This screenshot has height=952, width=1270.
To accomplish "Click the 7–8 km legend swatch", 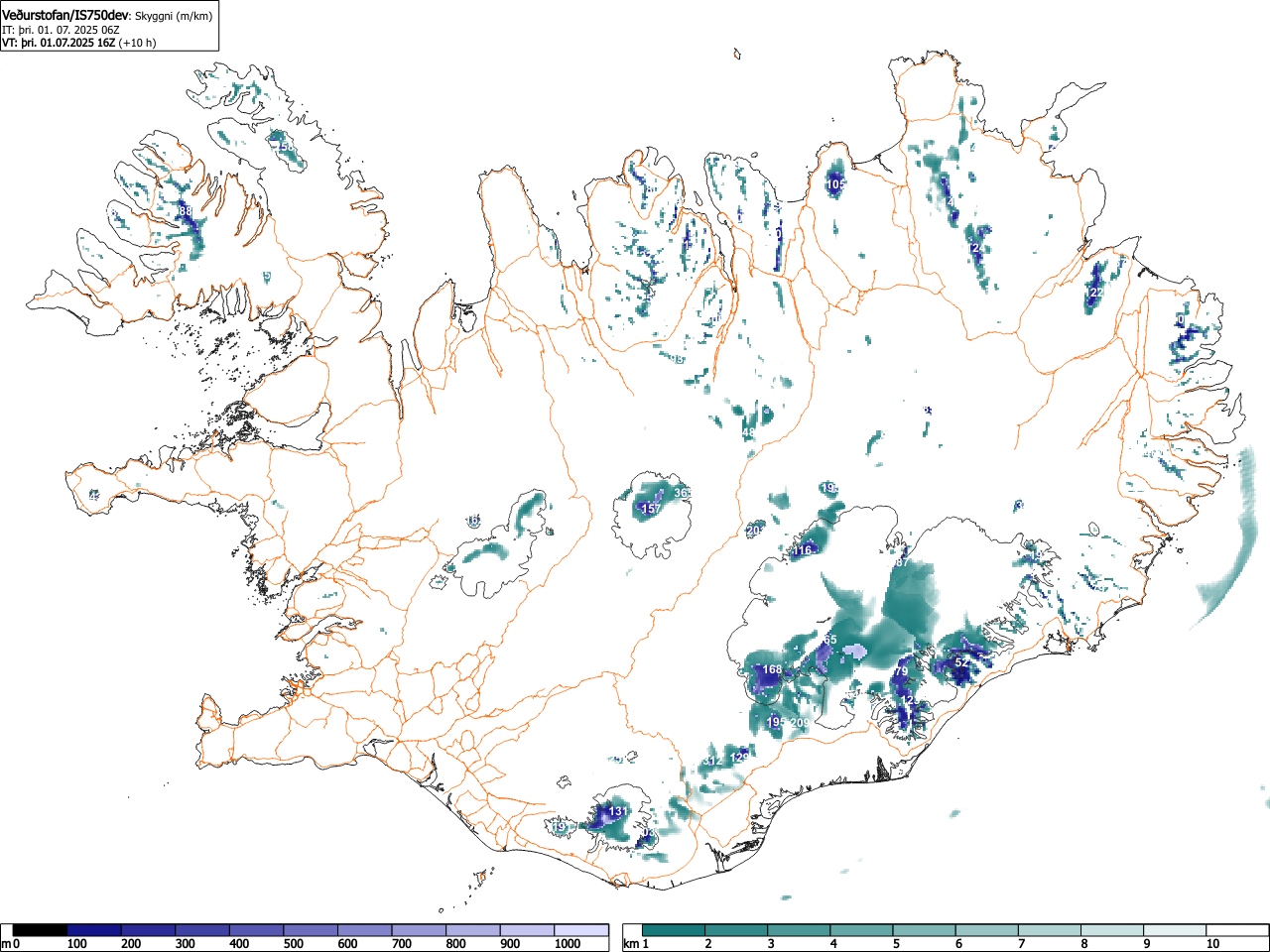I will 1049,930.
